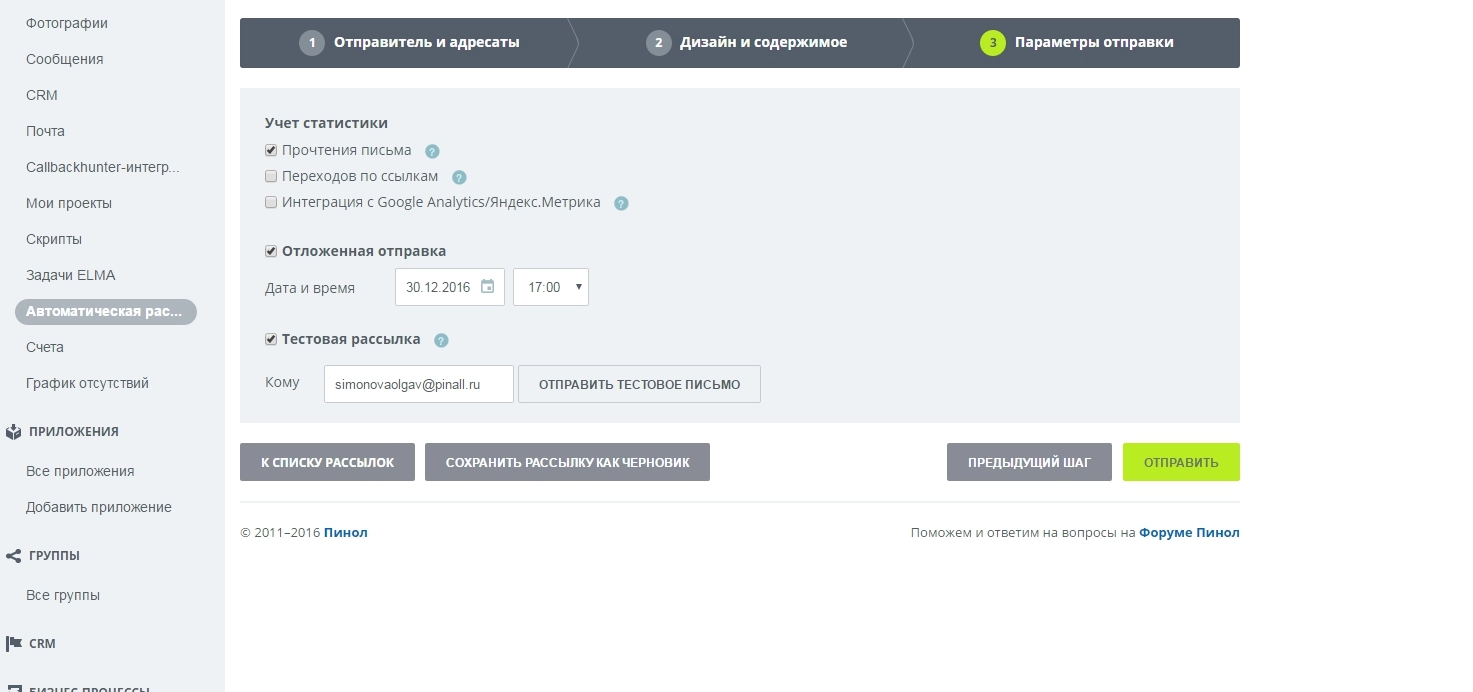Uncheck the Прочтения письма checkbox

[x=271, y=150]
